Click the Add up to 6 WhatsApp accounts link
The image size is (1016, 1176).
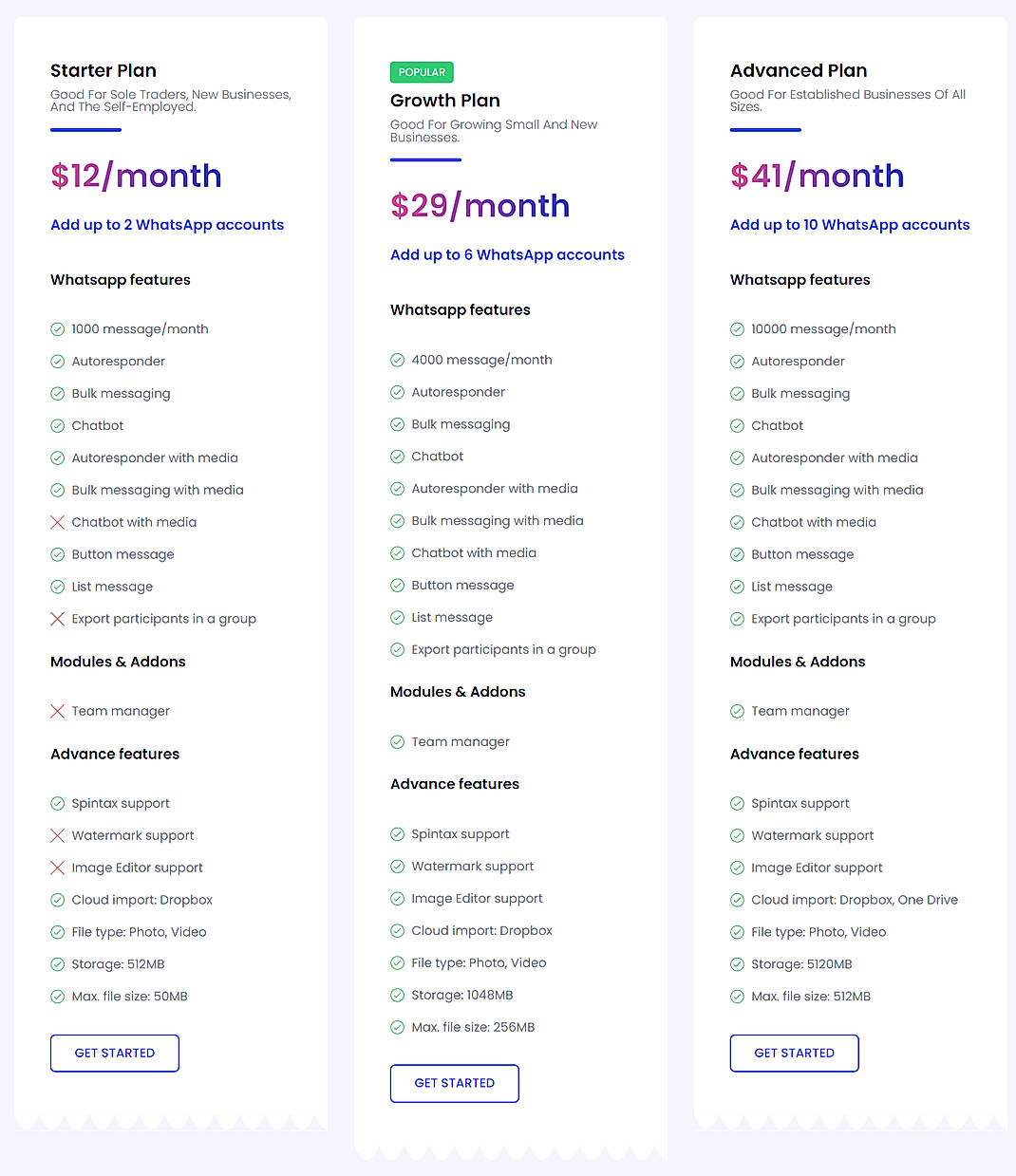tap(506, 254)
